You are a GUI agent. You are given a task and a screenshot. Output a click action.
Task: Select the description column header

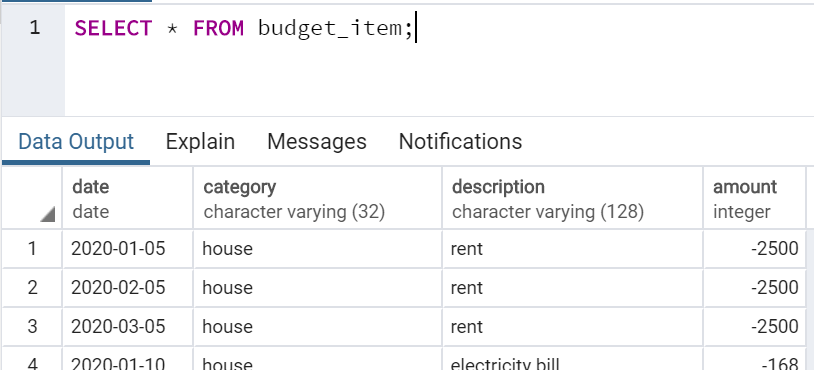click(x=573, y=198)
